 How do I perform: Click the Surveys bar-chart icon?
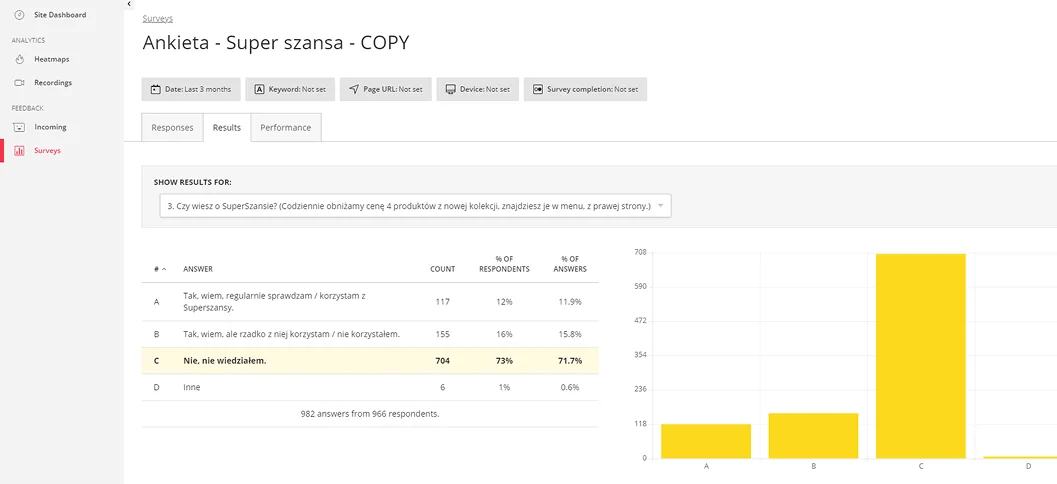[20, 150]
